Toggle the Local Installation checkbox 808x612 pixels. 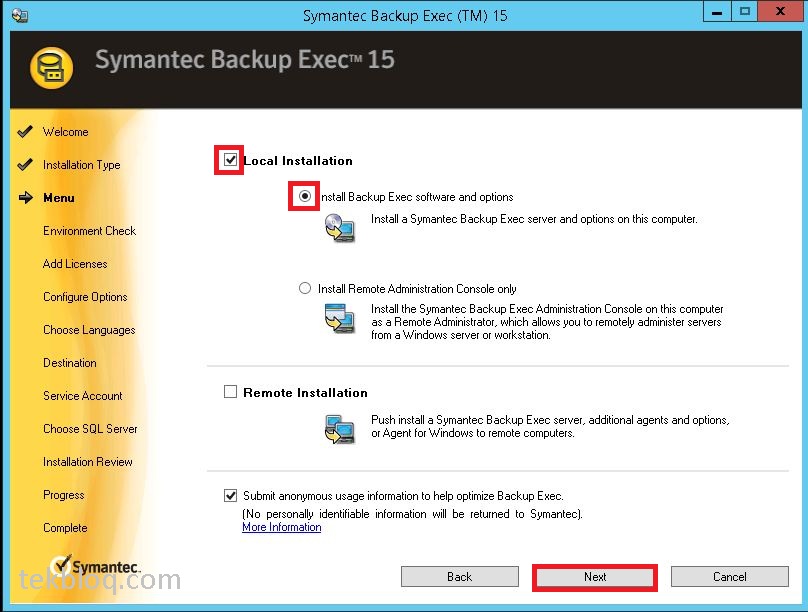click(230, 160)
